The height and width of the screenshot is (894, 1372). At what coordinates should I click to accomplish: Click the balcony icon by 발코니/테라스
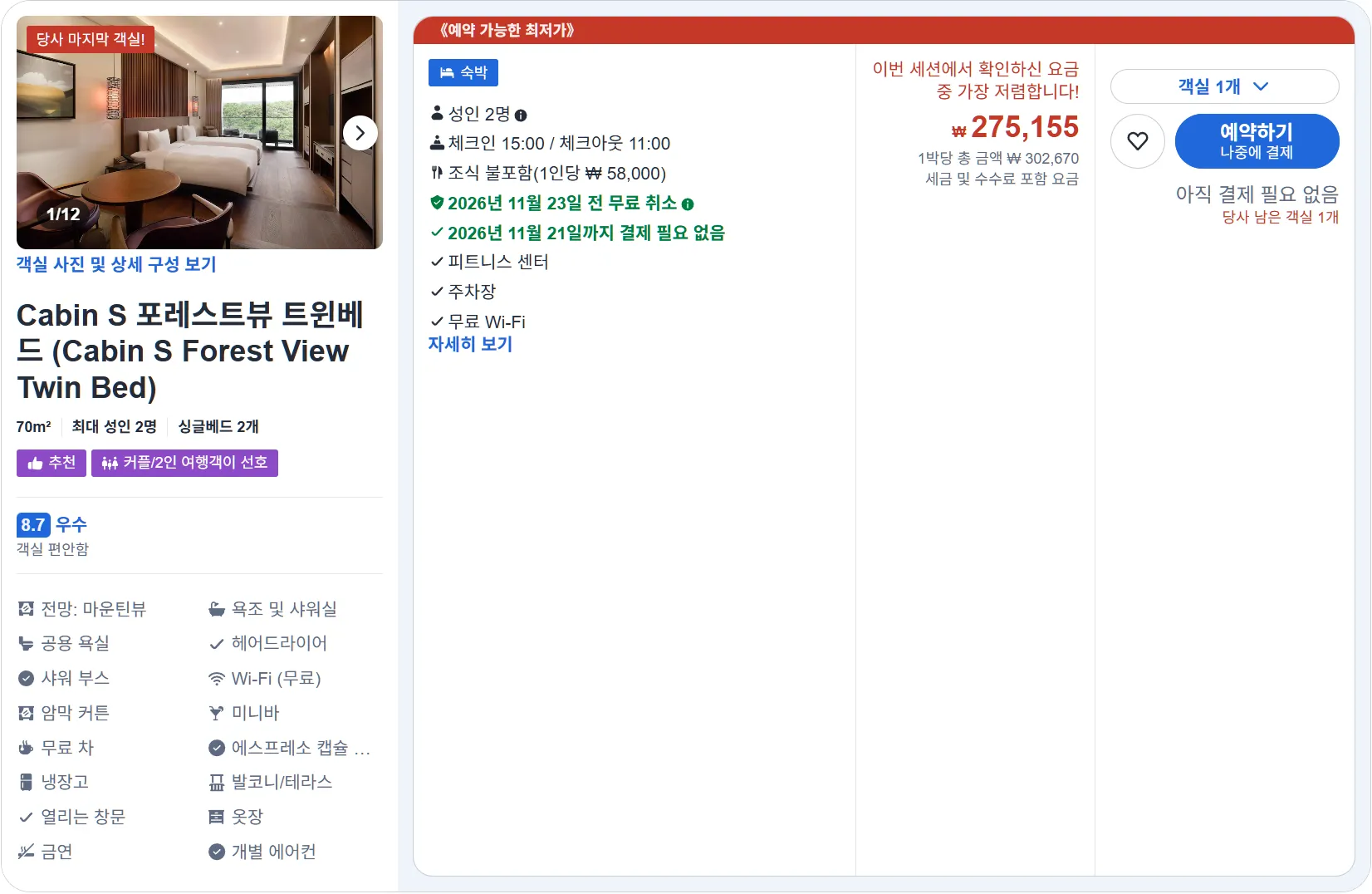(217, 783)
